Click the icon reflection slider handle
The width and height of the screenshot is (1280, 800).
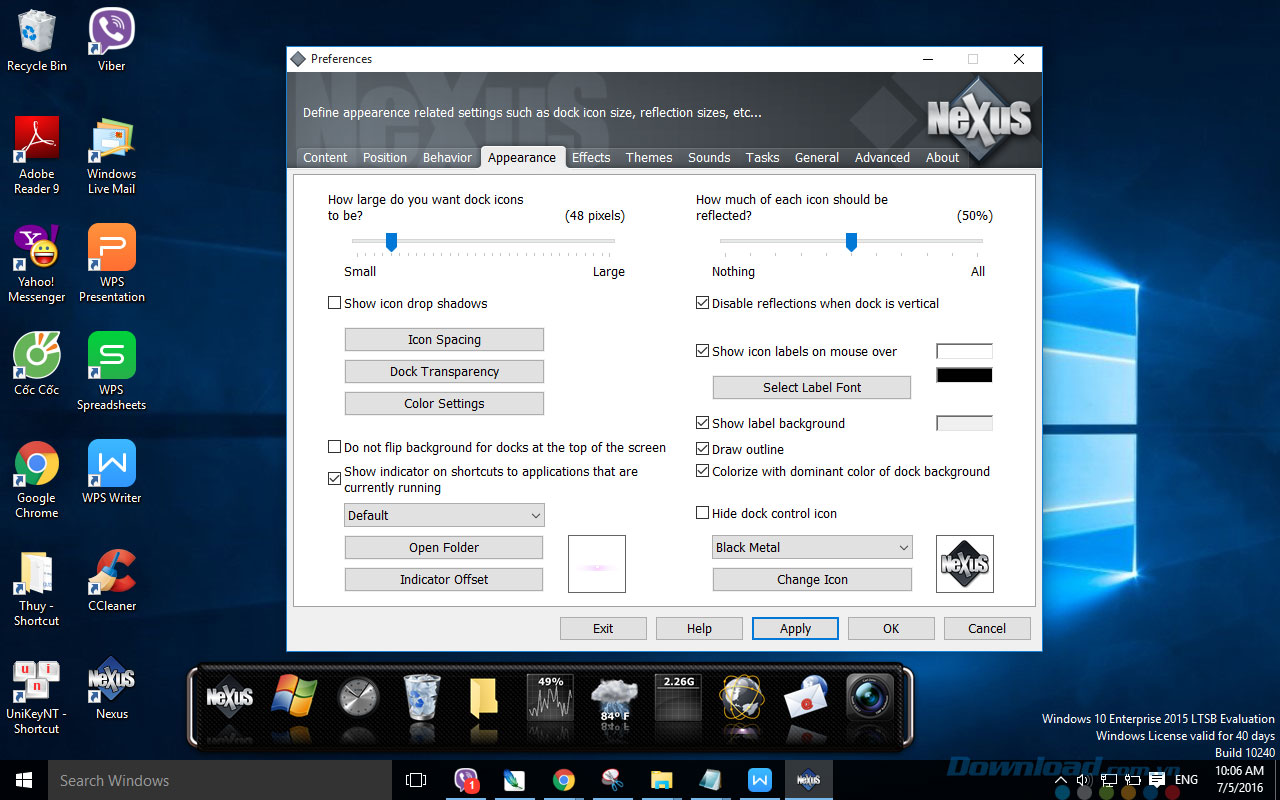[851, 242]
